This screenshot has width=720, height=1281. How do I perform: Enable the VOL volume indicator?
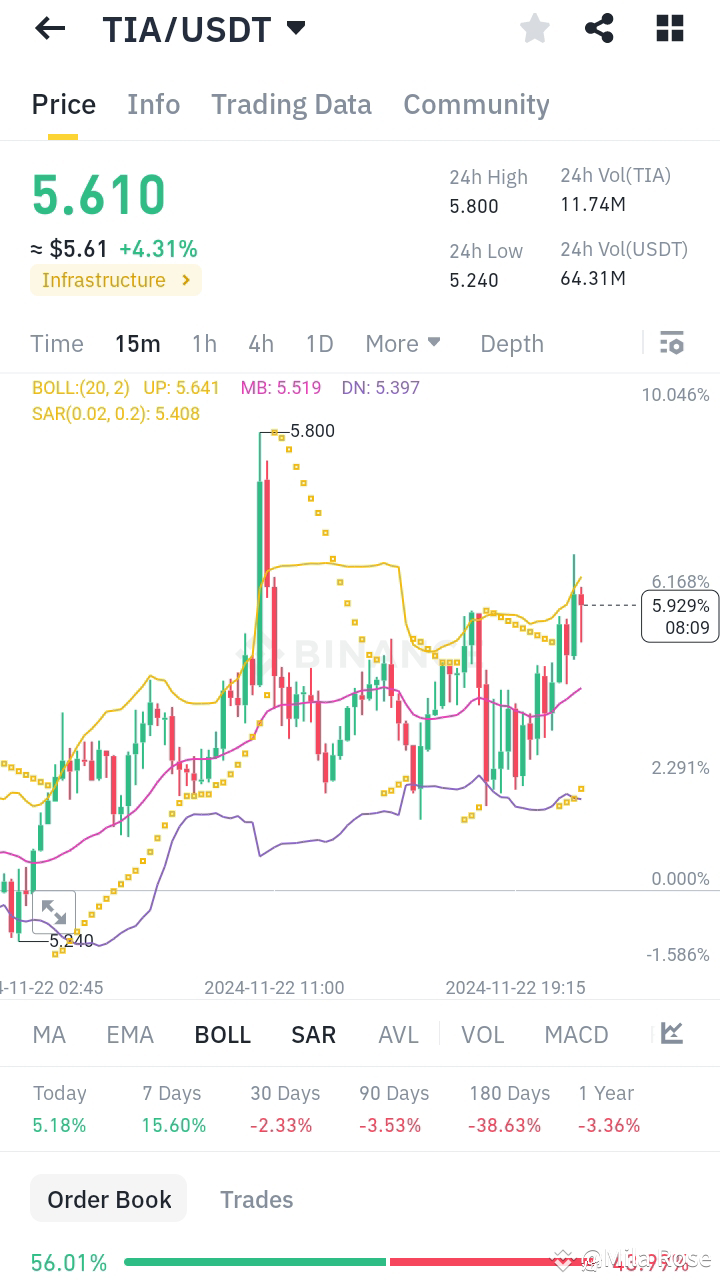(x=482, y=1034)
